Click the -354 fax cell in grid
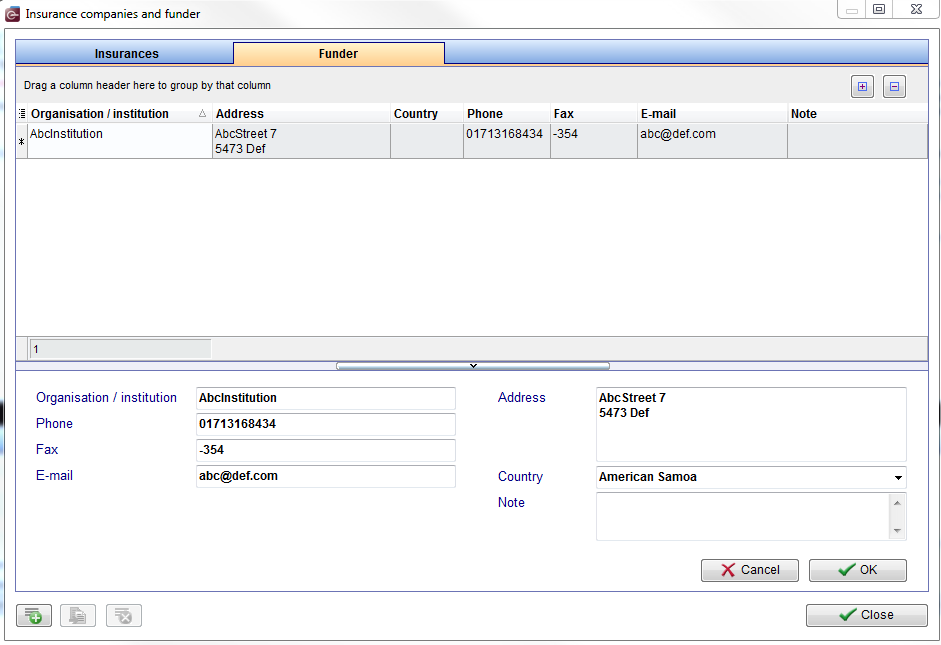The height and width of the screenshot is (645, 941). [594, 141]
